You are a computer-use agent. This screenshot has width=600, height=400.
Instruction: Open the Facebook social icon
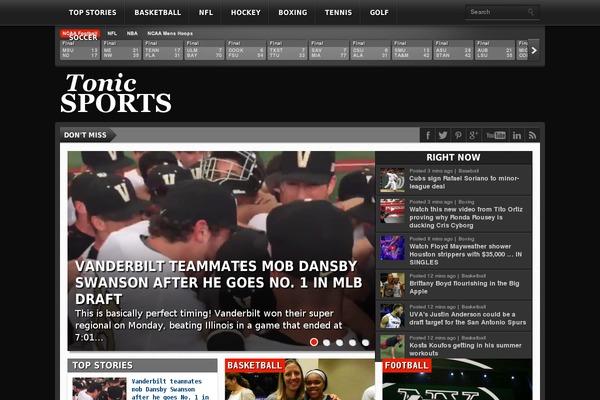(428, 135)
